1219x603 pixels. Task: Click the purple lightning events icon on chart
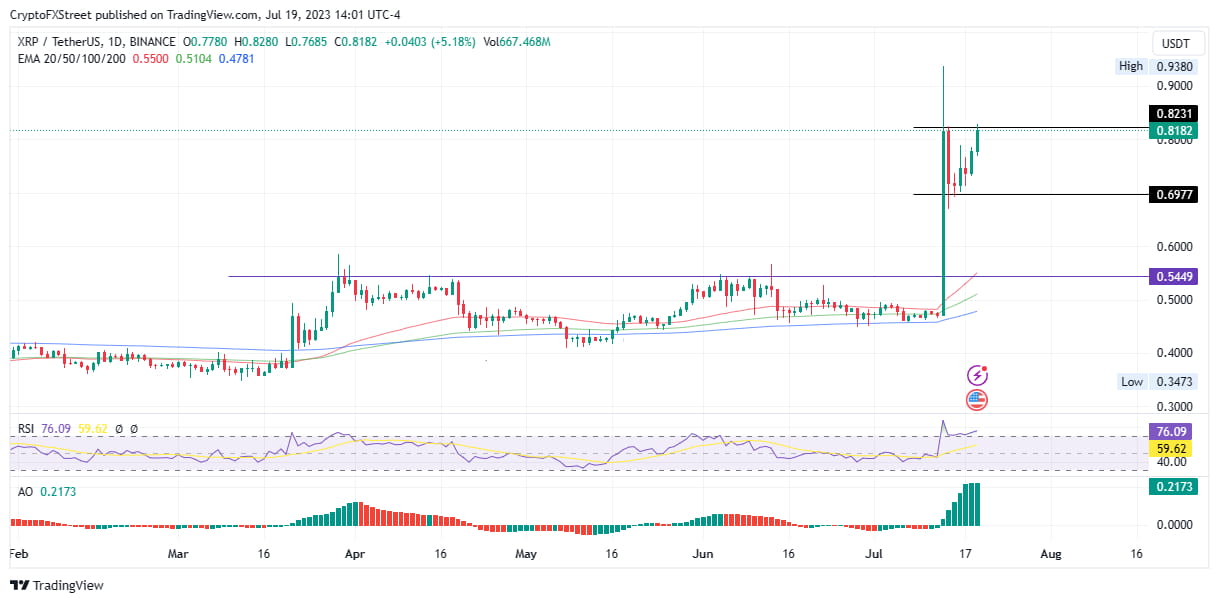point(977,374)
